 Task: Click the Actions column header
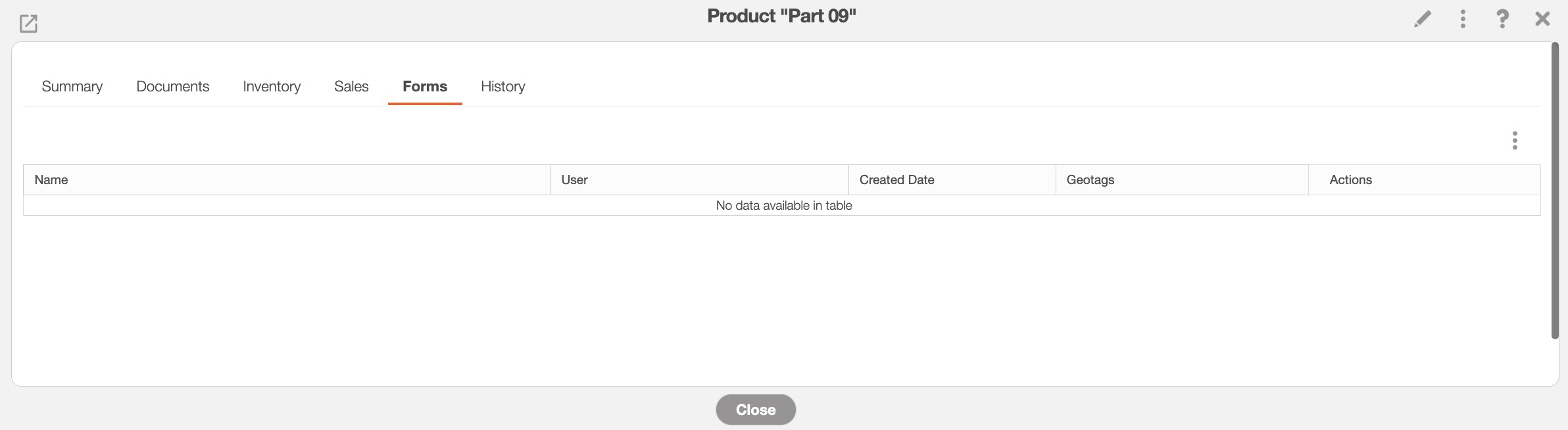click(1350, 180)
